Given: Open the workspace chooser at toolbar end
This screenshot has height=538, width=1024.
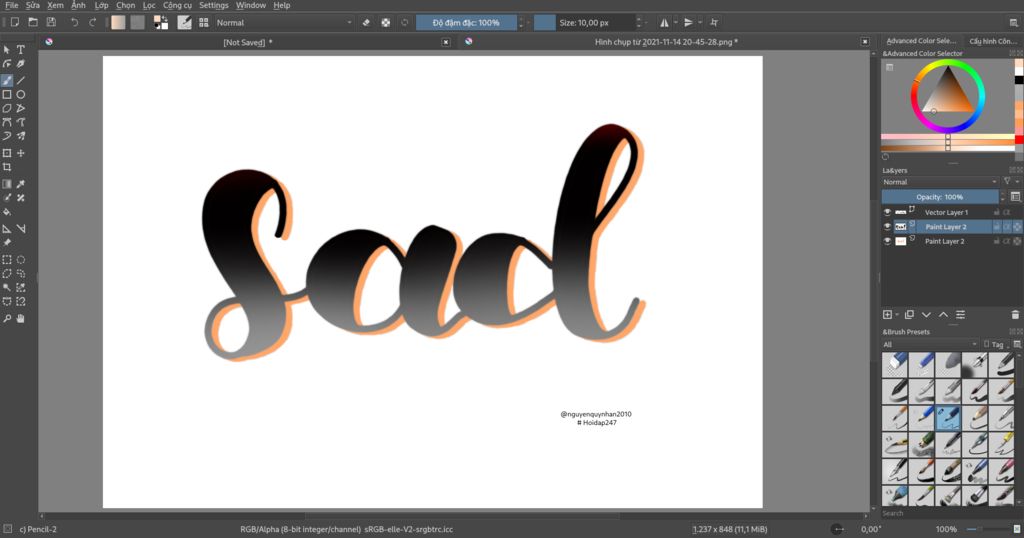Looking at the screenshot, I should pos(1013,22).
